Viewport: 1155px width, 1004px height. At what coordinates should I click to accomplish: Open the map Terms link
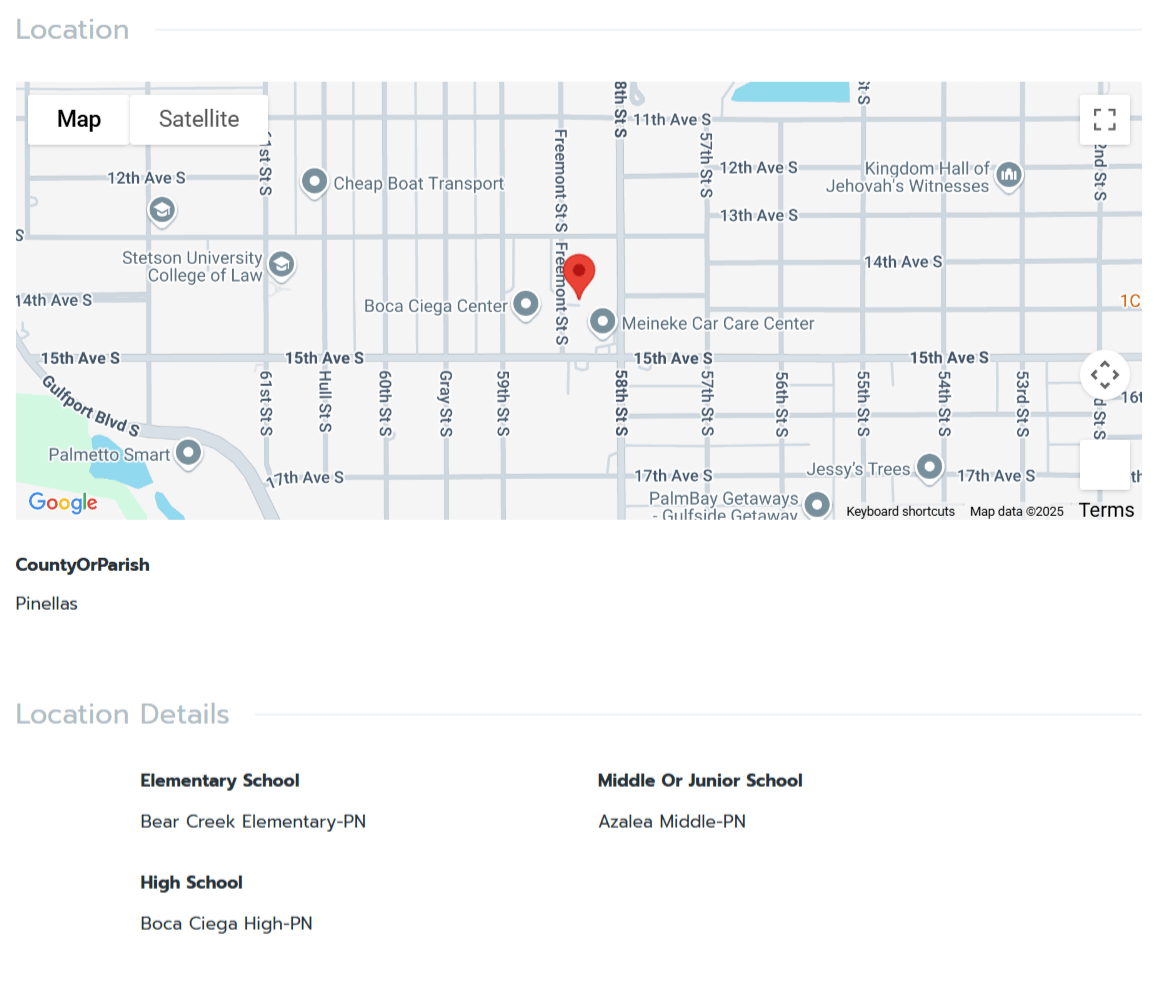pos(1106,510)
